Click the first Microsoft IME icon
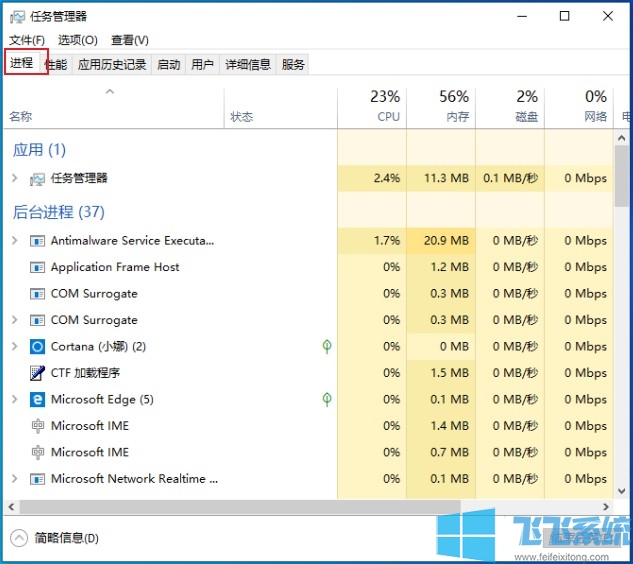The image size is (633, 564). point(38,426)
